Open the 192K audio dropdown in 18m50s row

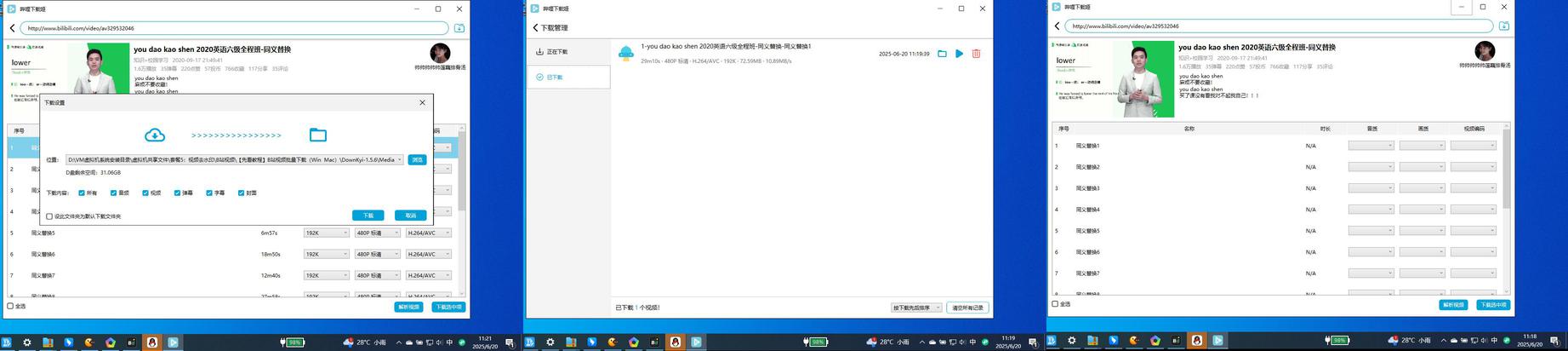326,254
